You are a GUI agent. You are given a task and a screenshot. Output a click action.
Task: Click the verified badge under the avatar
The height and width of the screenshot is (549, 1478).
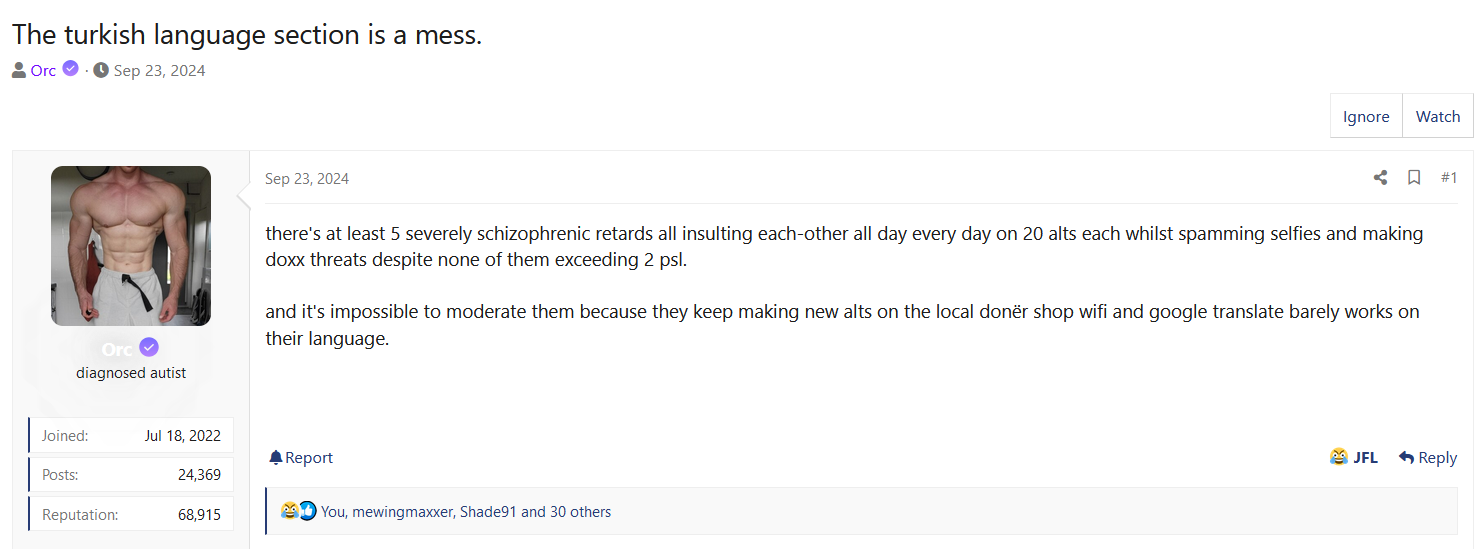coord(149,348)
